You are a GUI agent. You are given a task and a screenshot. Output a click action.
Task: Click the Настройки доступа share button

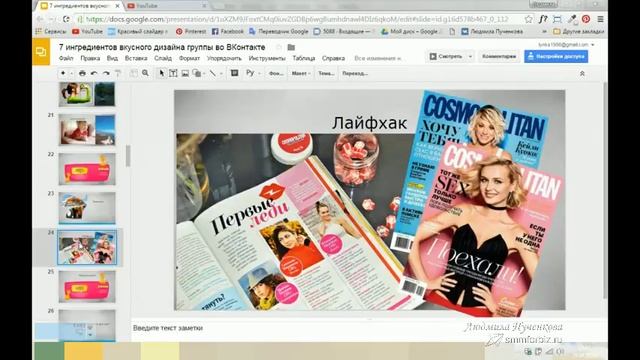pyautogui.click(x=556, y=56)
